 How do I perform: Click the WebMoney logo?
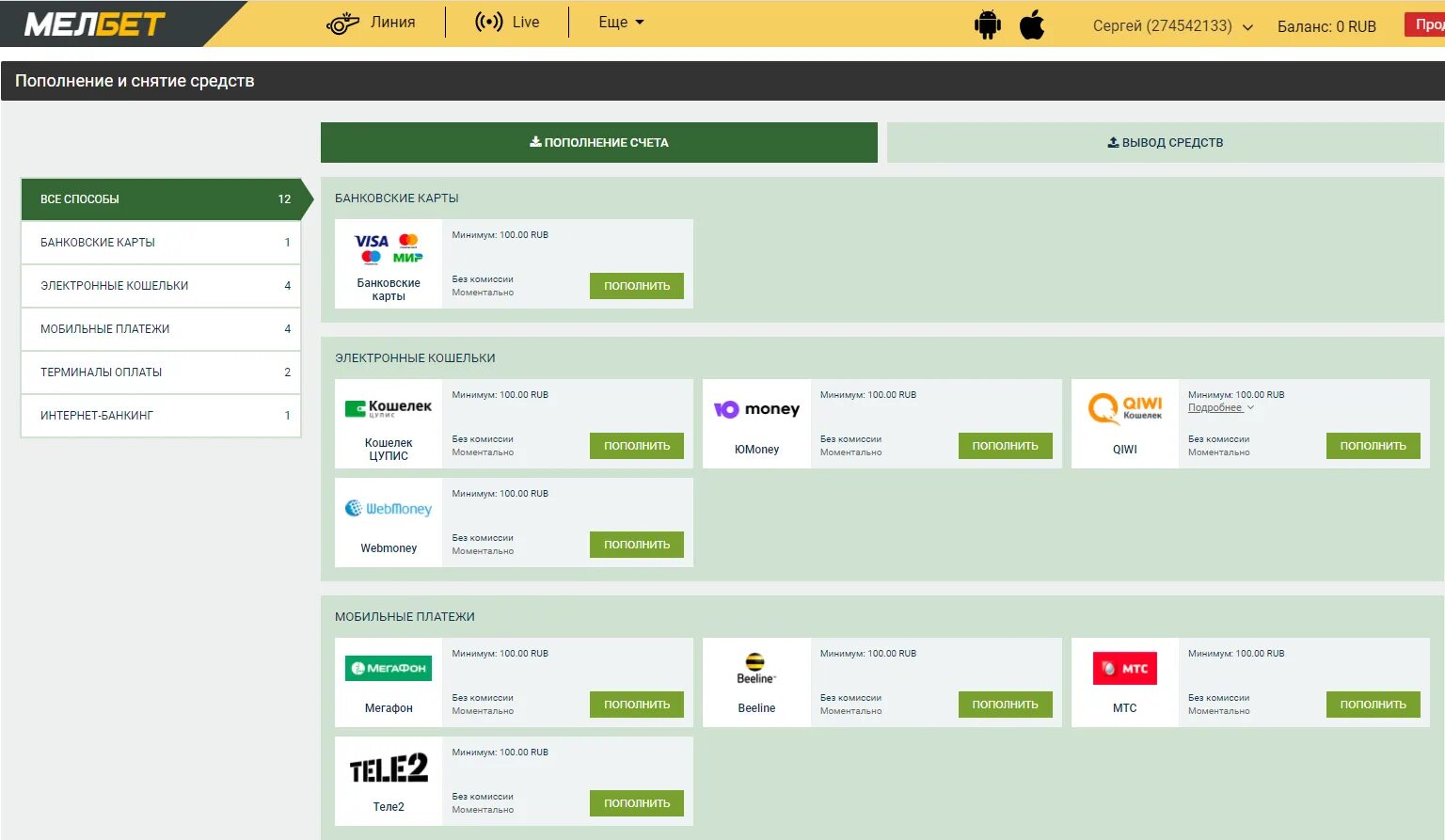389,508
